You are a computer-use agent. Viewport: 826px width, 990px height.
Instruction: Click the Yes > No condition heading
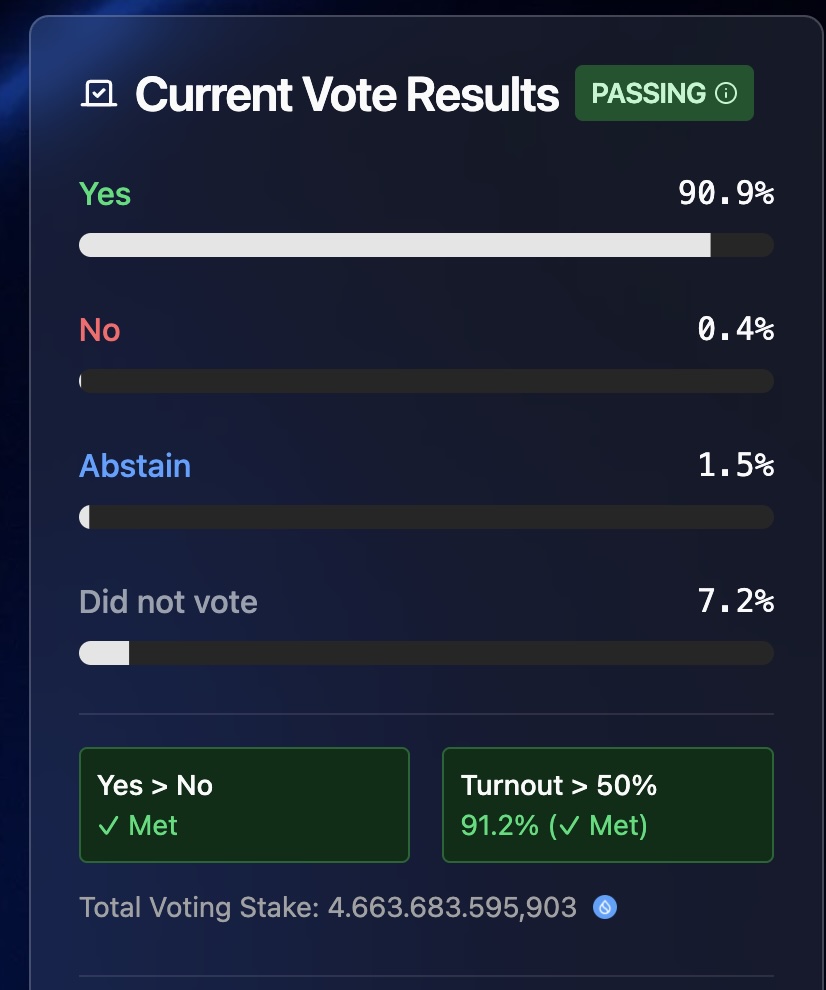tap(155, 785)
